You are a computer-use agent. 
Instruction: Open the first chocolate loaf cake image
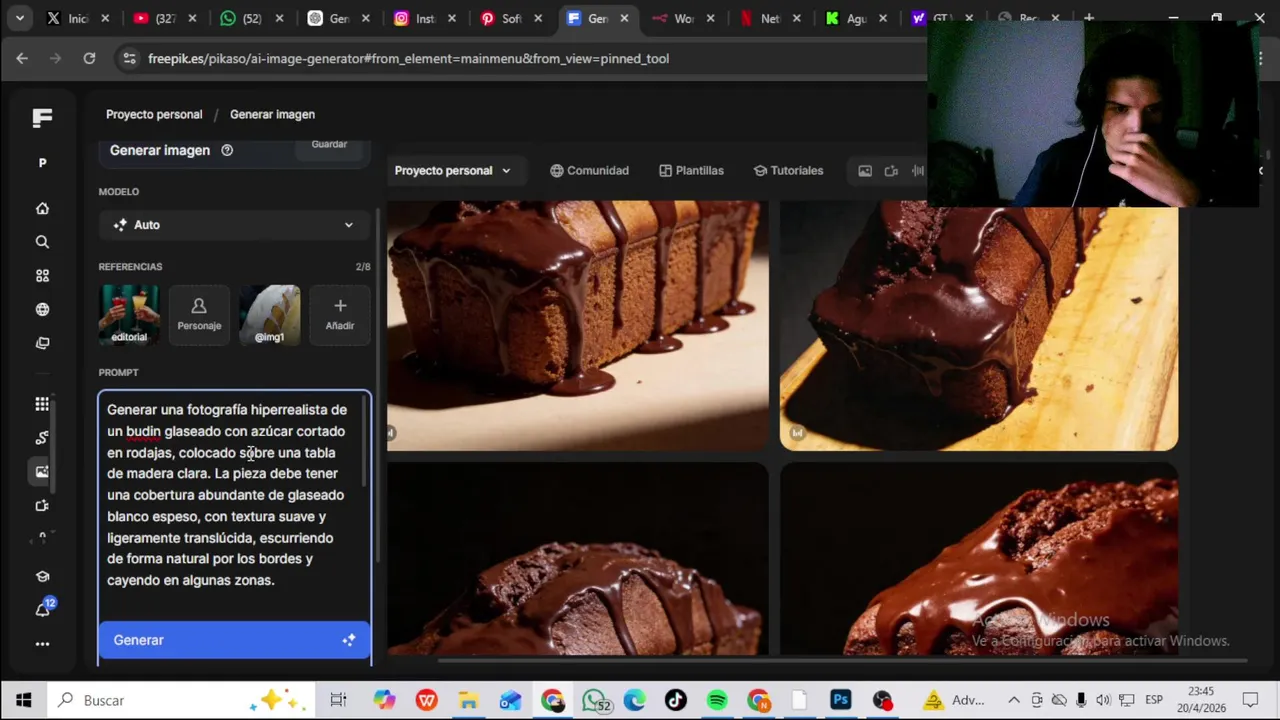(578, 325)
